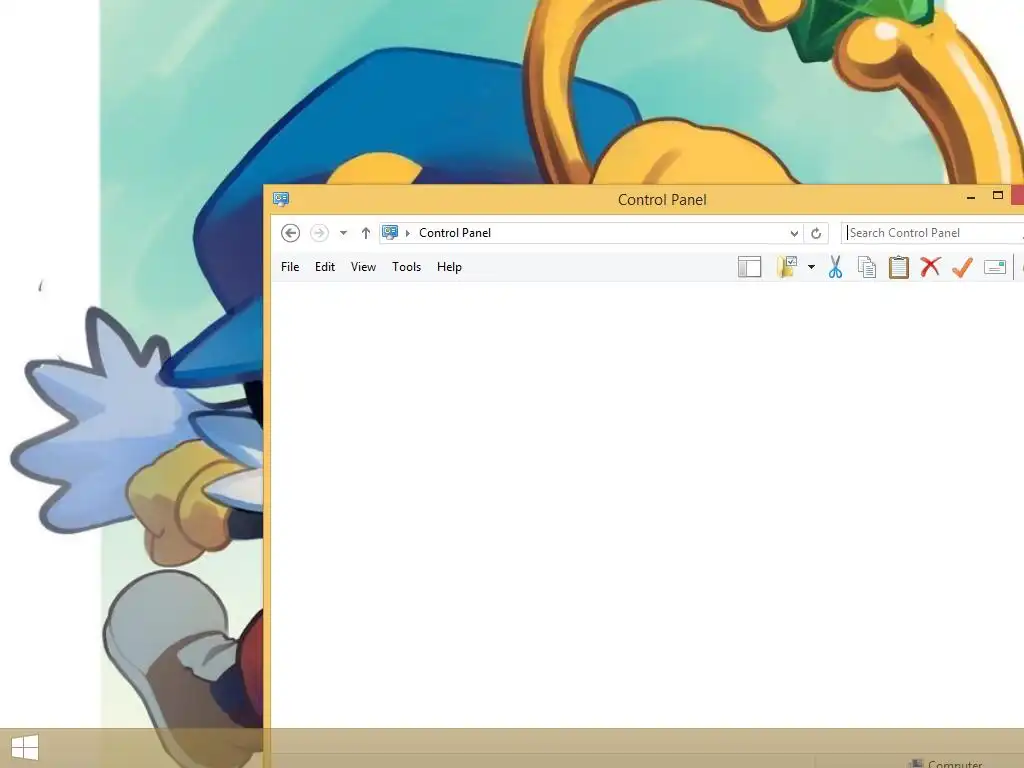Click the Control Panel icon in address bar
This screenshot has width=1024, height=768.
point(390,232)
